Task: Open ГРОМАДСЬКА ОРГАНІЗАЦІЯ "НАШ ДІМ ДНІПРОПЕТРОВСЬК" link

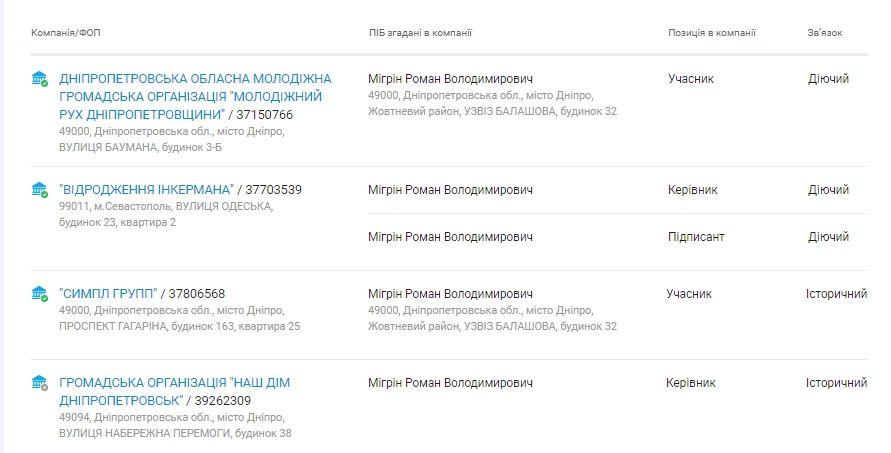Action: coord(174,383)
